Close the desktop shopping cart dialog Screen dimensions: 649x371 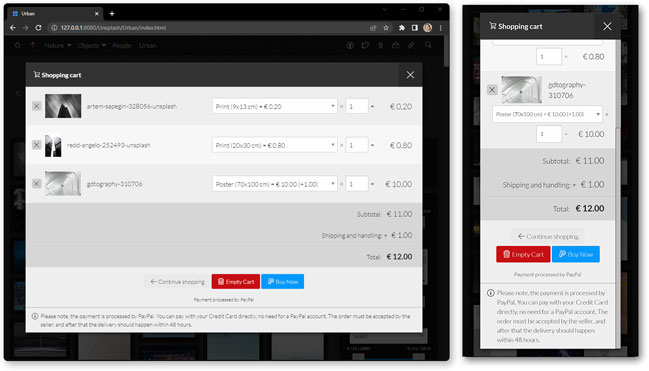(x=410, y=75)
